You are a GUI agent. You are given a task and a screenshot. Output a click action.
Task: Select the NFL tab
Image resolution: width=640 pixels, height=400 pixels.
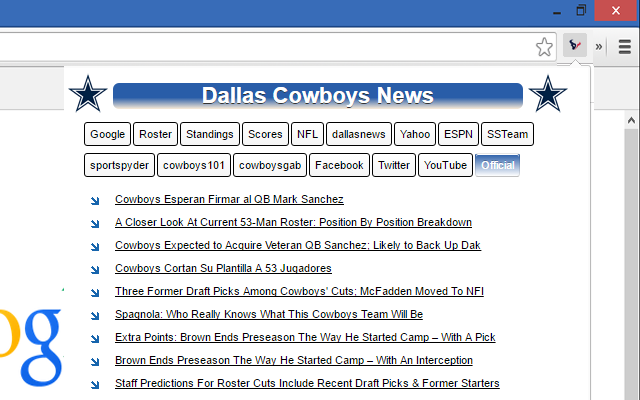point(307,134)
